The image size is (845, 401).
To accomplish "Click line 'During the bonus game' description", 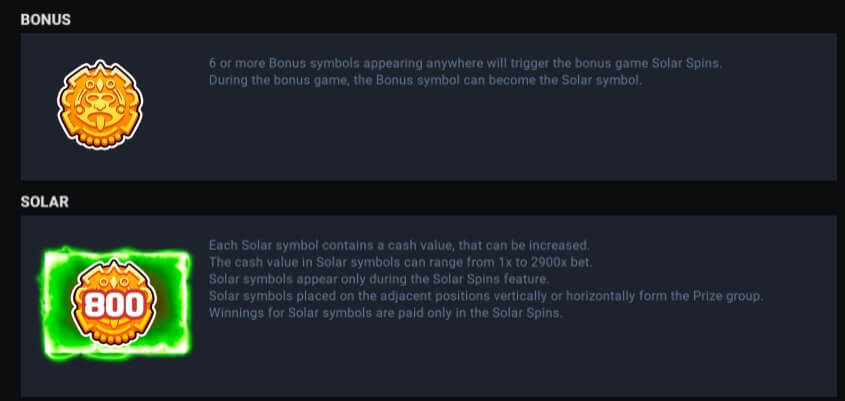I will [x=425, y=81].
